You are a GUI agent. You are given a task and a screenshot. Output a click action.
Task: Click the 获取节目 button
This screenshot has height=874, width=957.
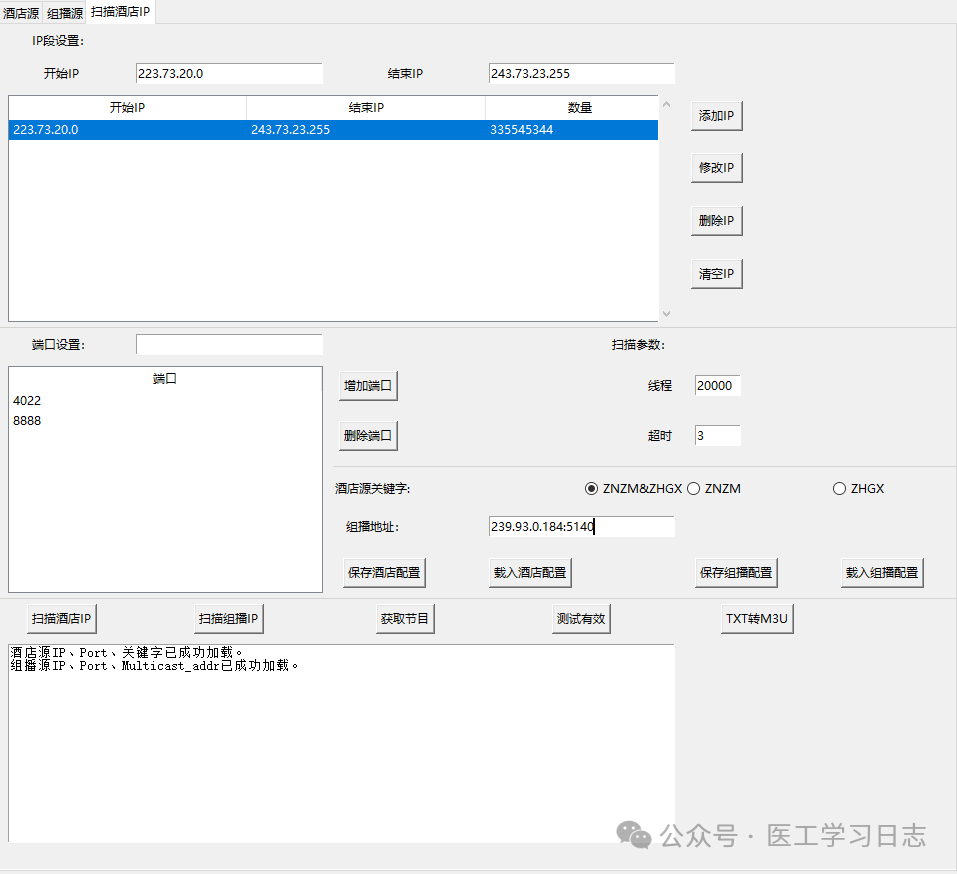[405, 619]
